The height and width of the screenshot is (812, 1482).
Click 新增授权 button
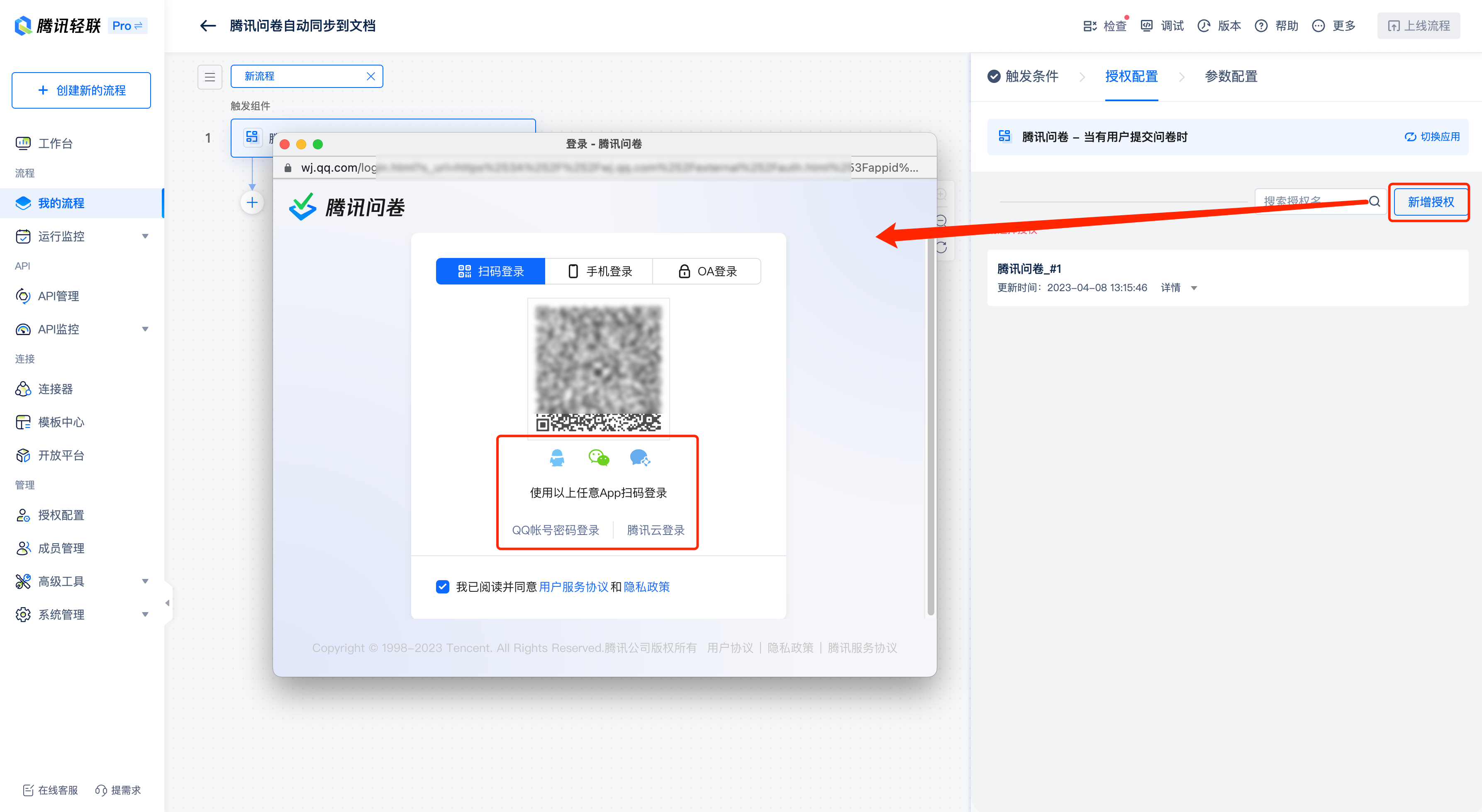pos(1430,202)
